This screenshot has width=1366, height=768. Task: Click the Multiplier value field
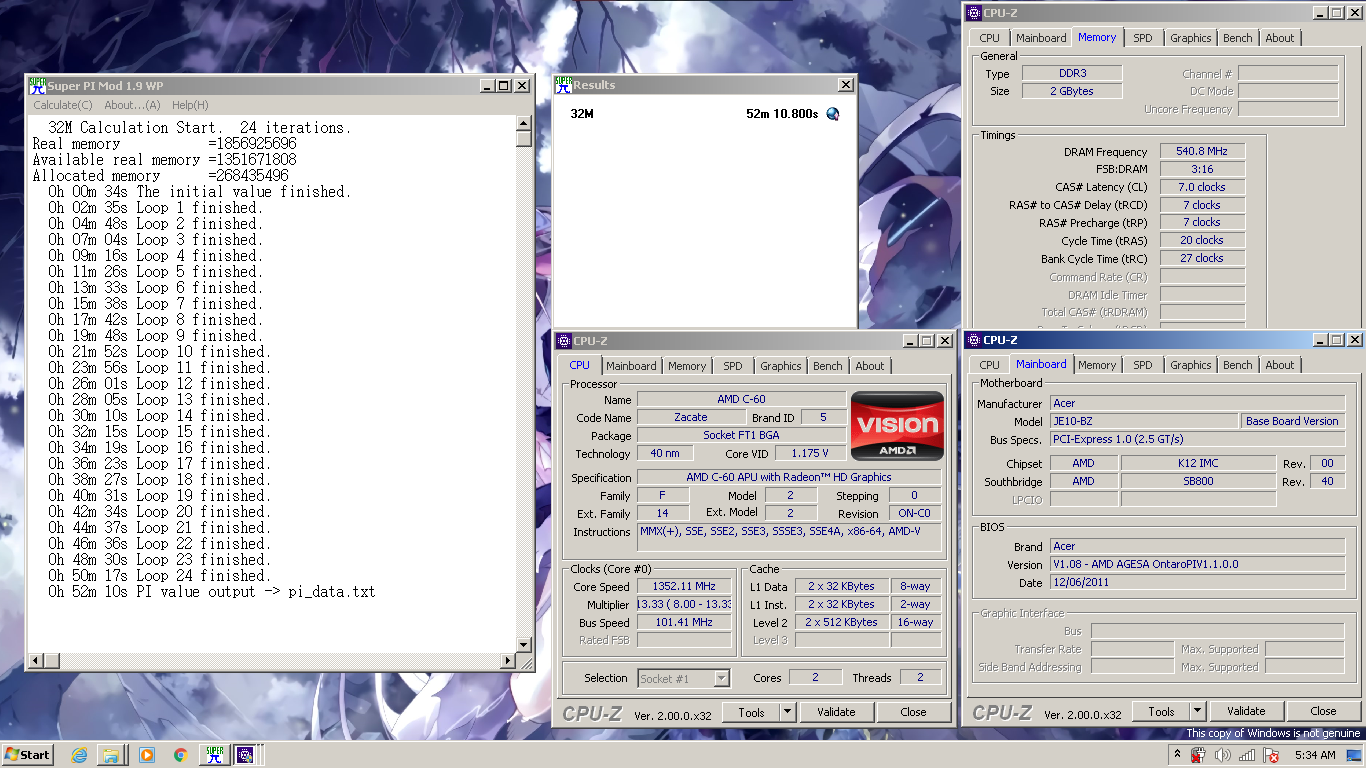[x=685, y=604]
